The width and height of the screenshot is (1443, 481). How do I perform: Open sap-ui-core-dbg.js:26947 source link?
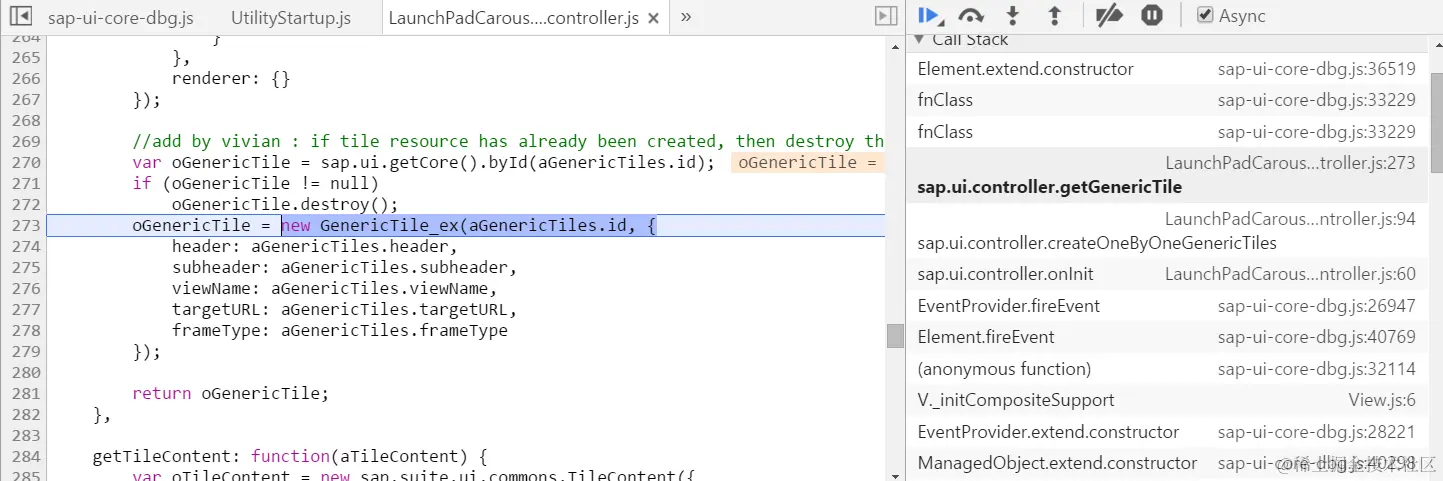1316,306
